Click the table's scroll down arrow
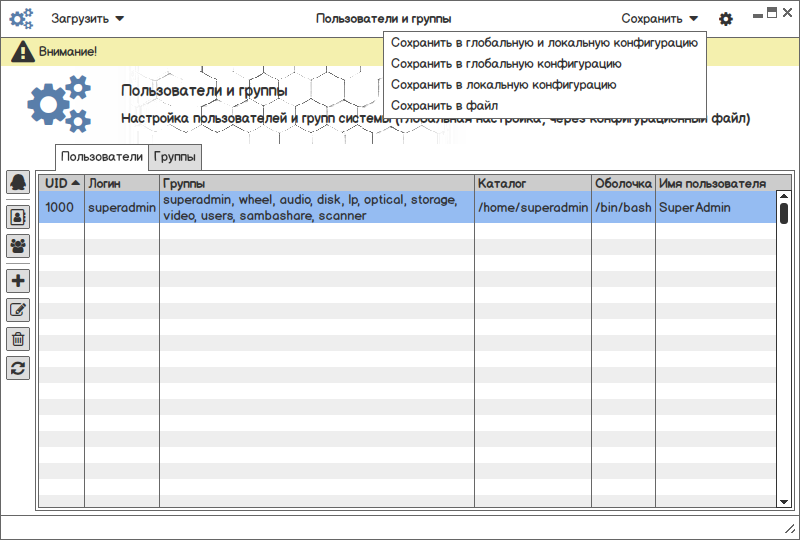The height and width of the screenshot is (540, 800). point(784,501)
